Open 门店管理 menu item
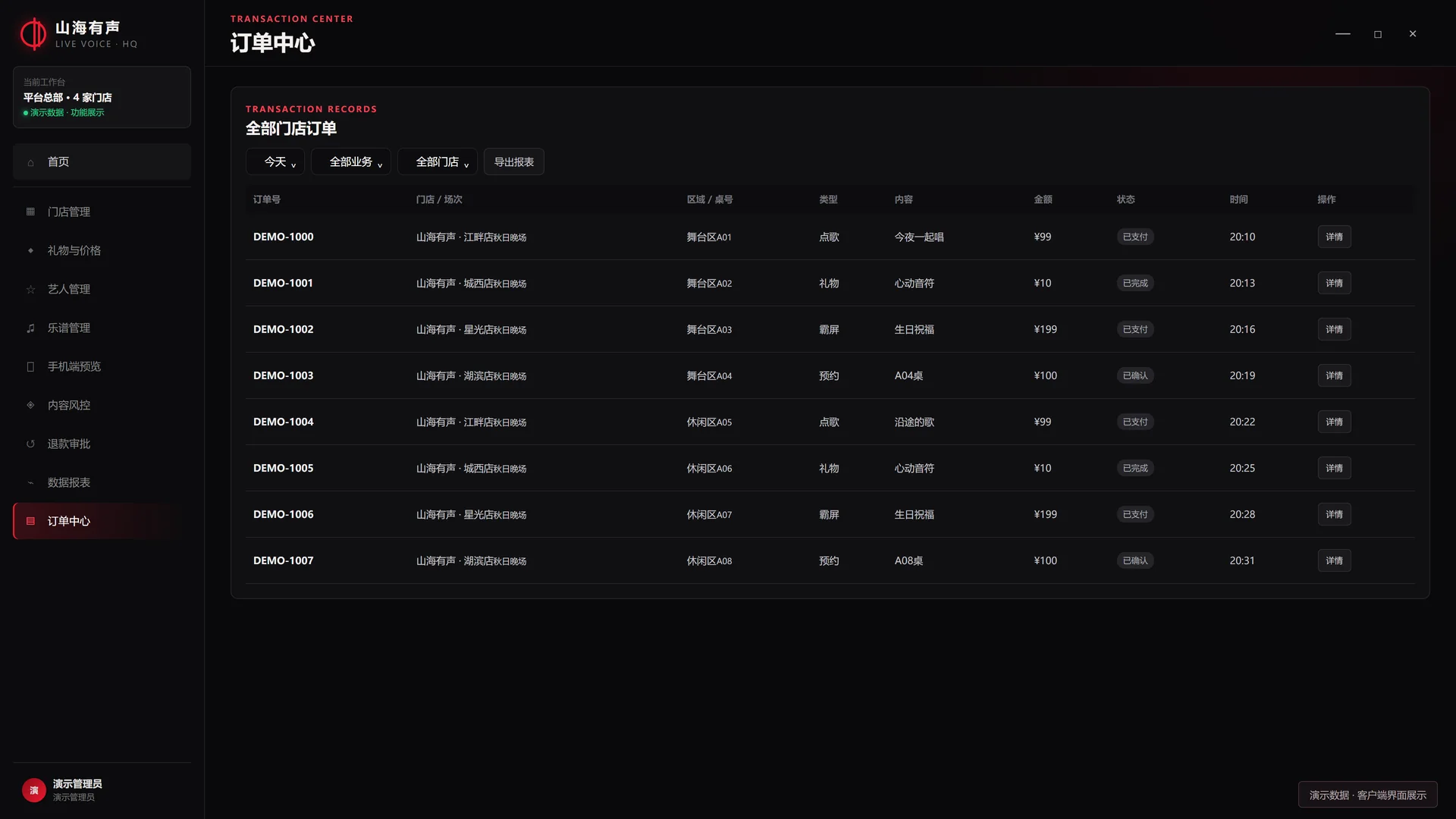 102,212
